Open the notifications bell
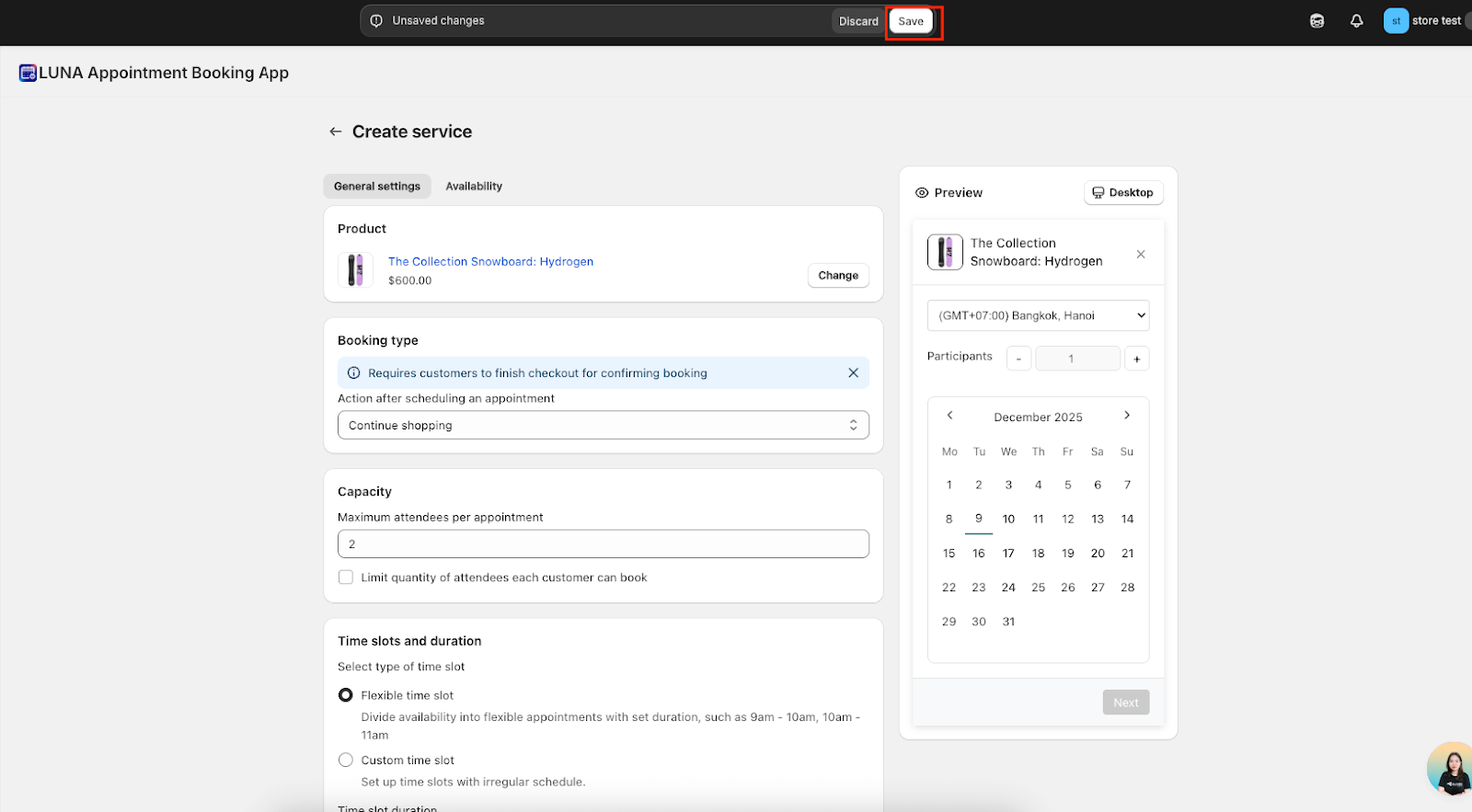This screenshot has width=1472, height=812. coord(1356,21)
